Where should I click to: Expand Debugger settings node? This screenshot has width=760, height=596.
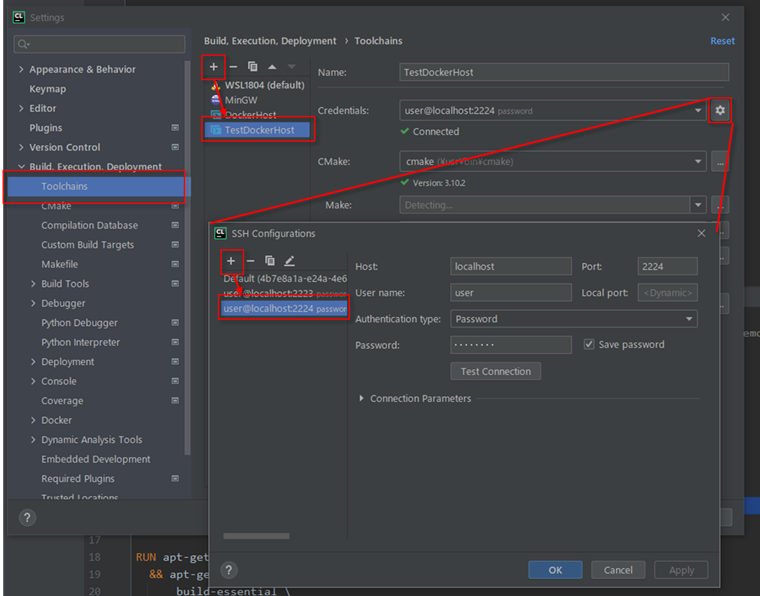[x=33, y=303]
